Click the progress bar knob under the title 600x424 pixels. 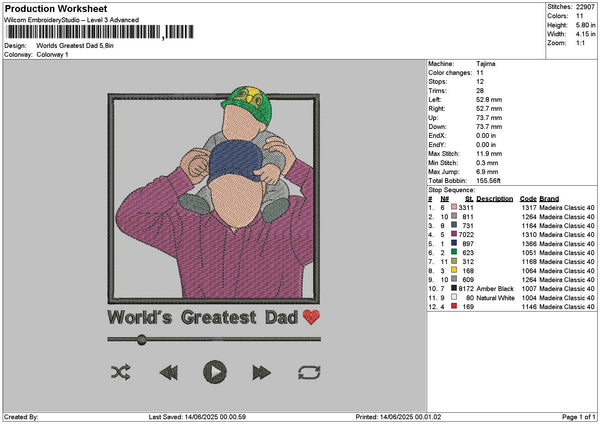(x=141, y=340)
